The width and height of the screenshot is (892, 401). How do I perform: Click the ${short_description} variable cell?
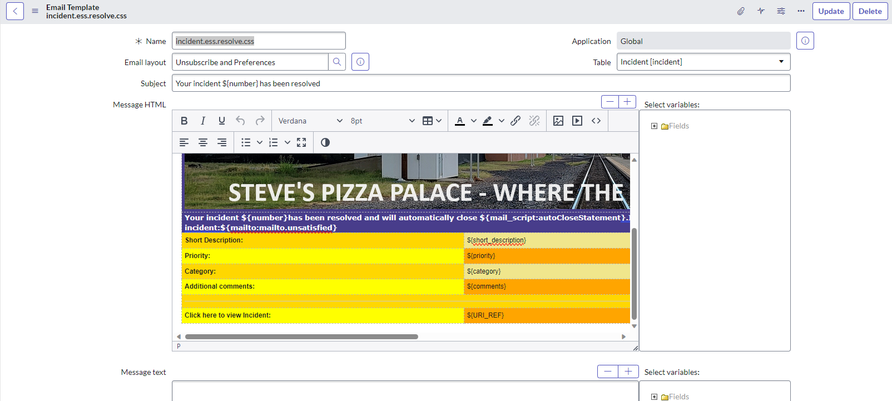(547, 241)
